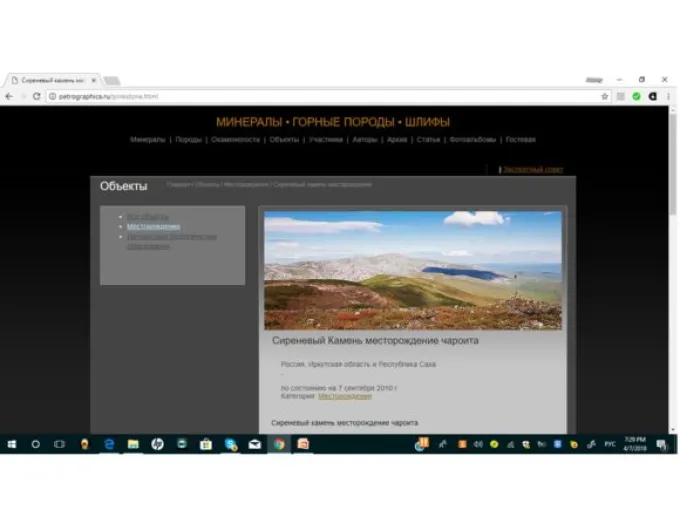Open Action Center notifications icon
This screenshot has width=680, height=510.
tap(661, 444)
